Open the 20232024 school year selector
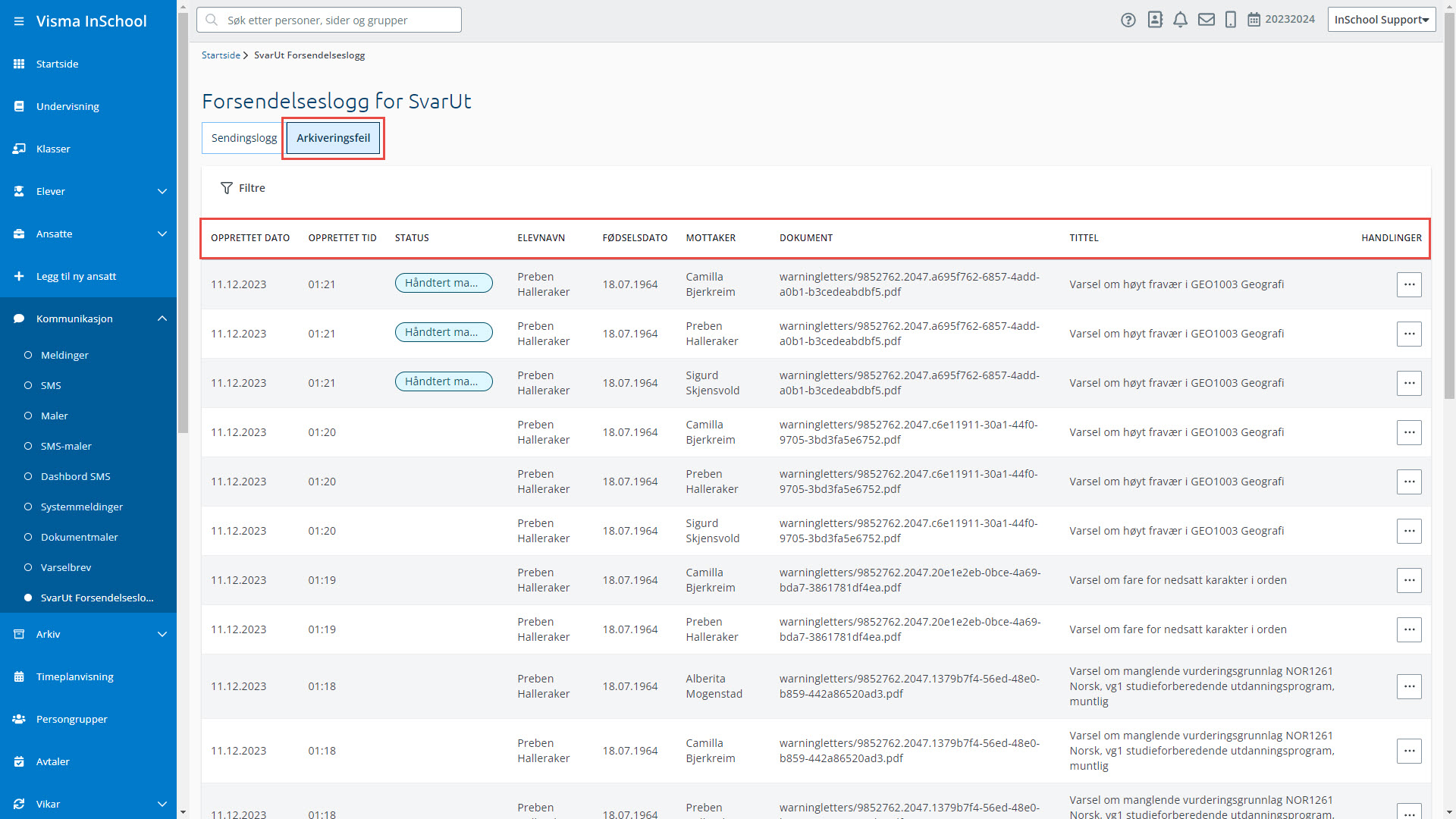 click(1281, 20)
